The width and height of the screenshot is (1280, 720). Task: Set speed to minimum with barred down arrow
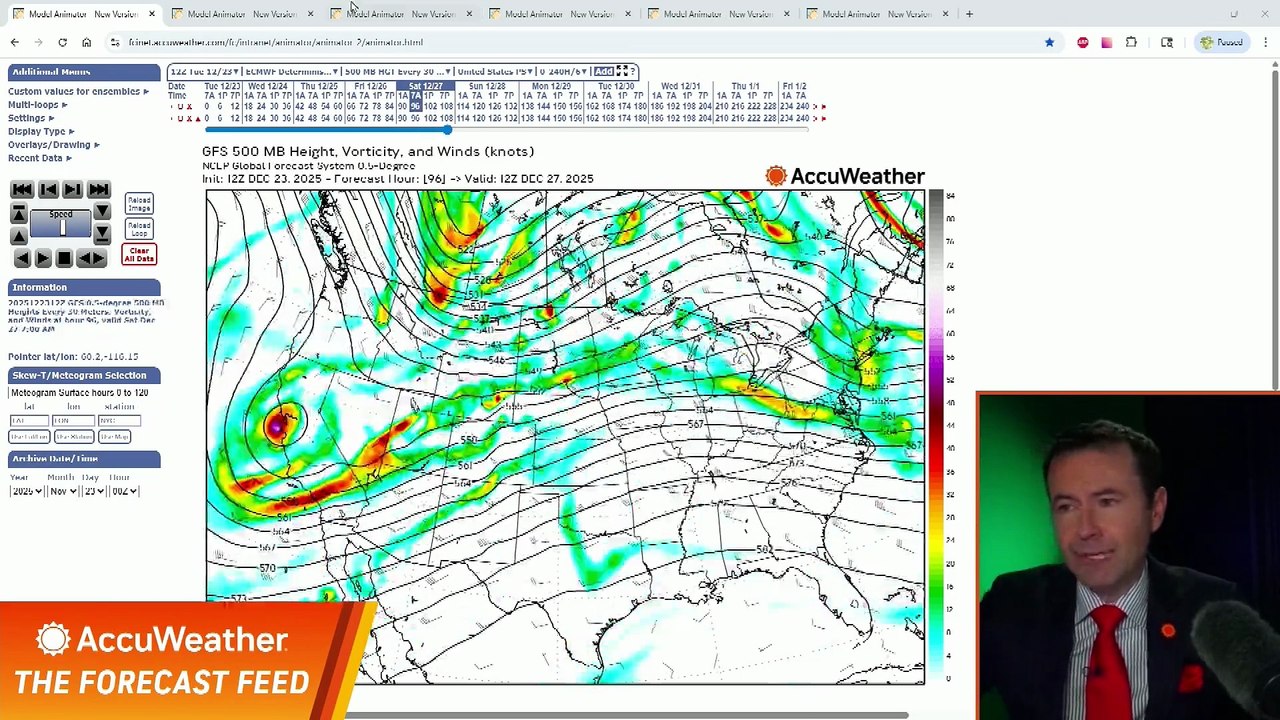coord(102,235)
